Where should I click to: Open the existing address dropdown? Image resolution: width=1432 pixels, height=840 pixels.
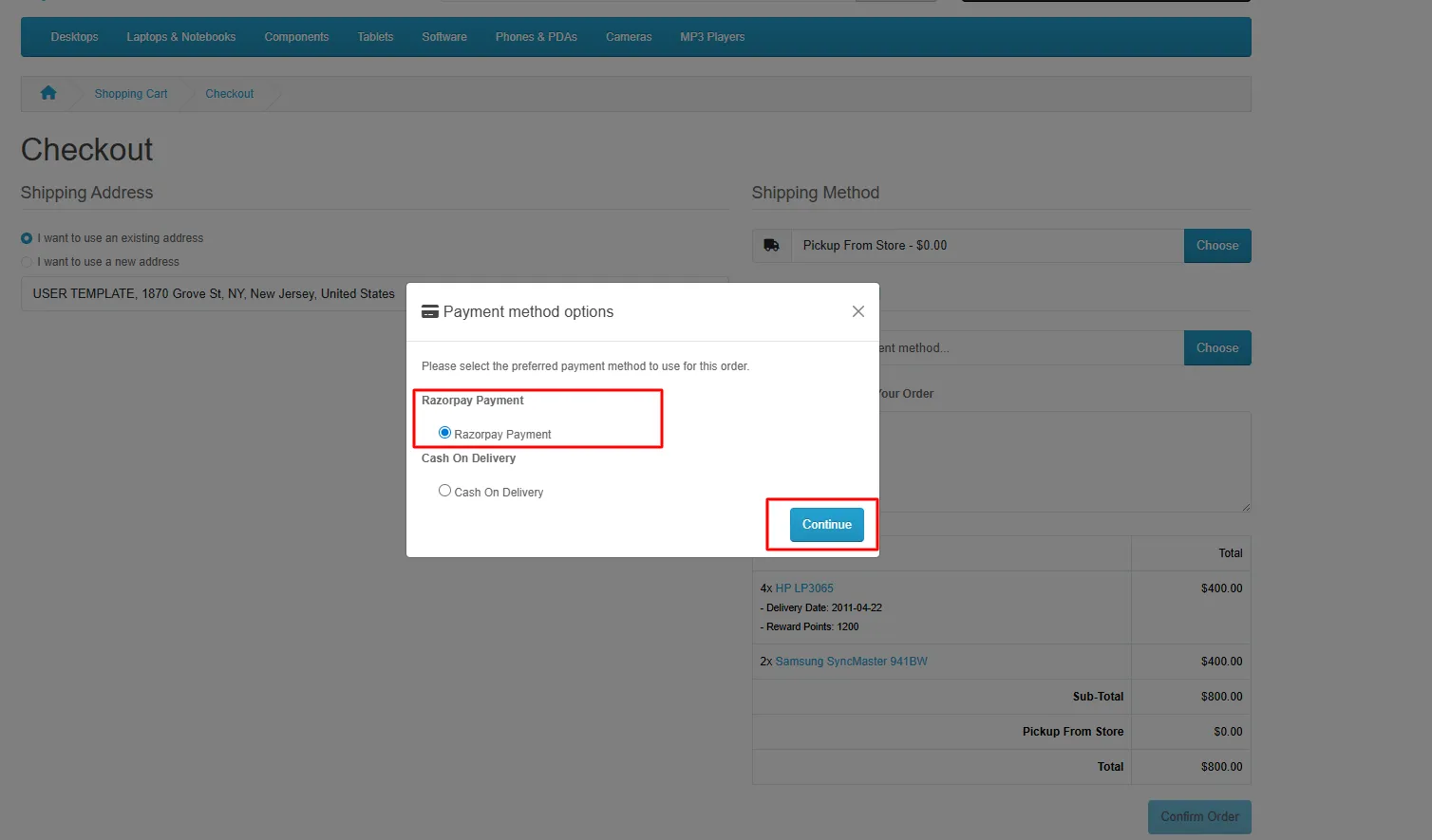coord(214,294)
